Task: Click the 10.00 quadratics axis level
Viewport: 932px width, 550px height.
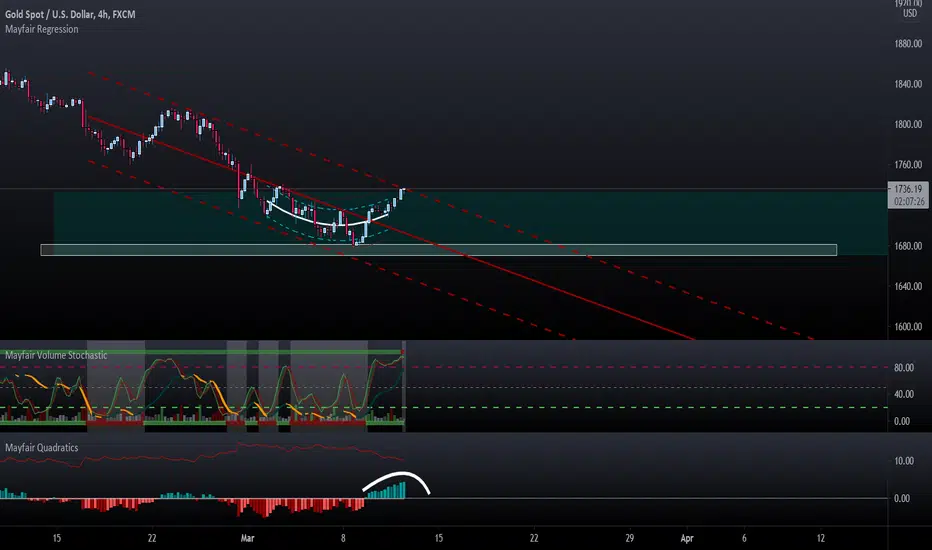Action: click(902, 461)
